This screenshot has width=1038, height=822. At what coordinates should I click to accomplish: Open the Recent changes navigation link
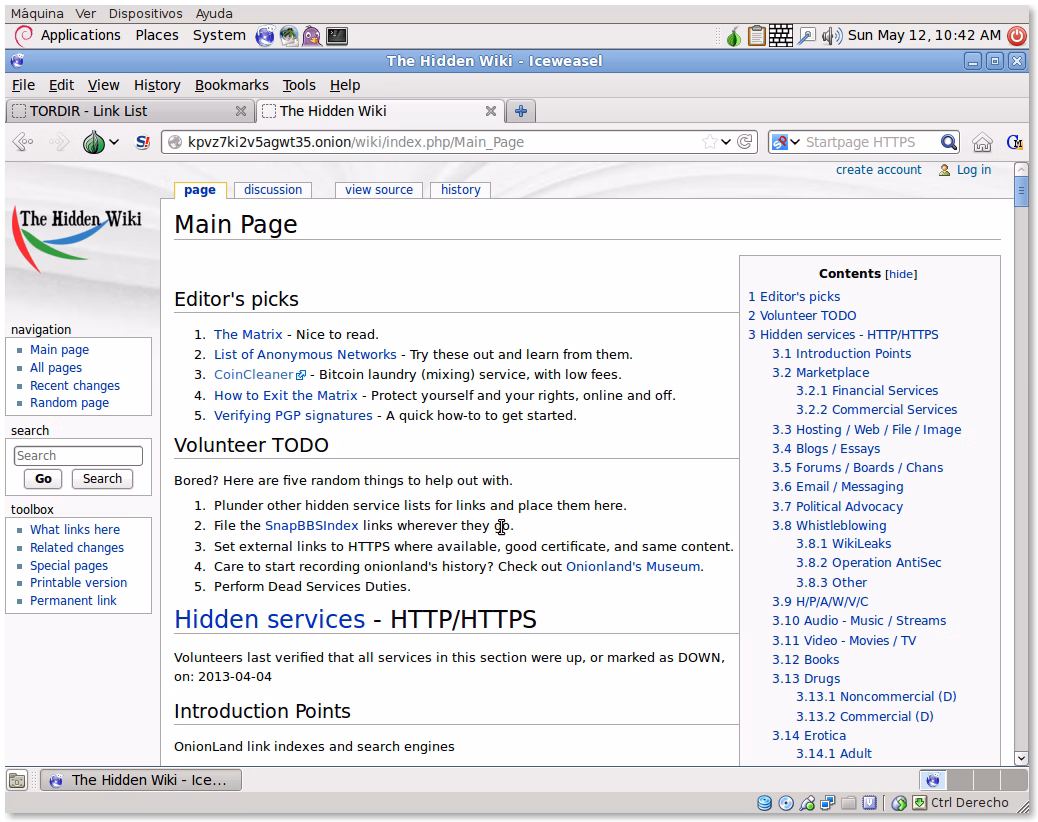click(75, 386)
